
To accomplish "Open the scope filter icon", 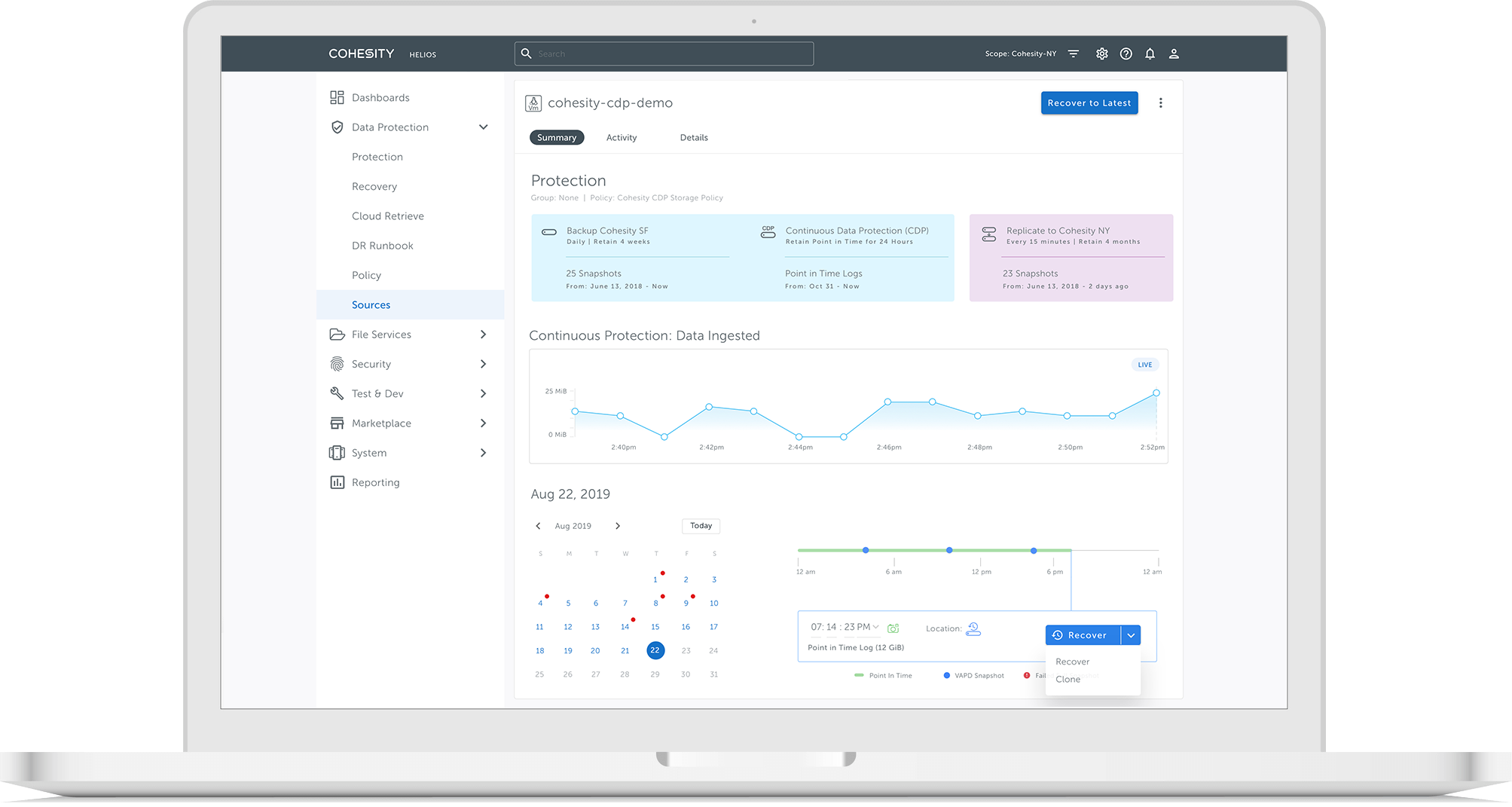I will click(1074, 53).
